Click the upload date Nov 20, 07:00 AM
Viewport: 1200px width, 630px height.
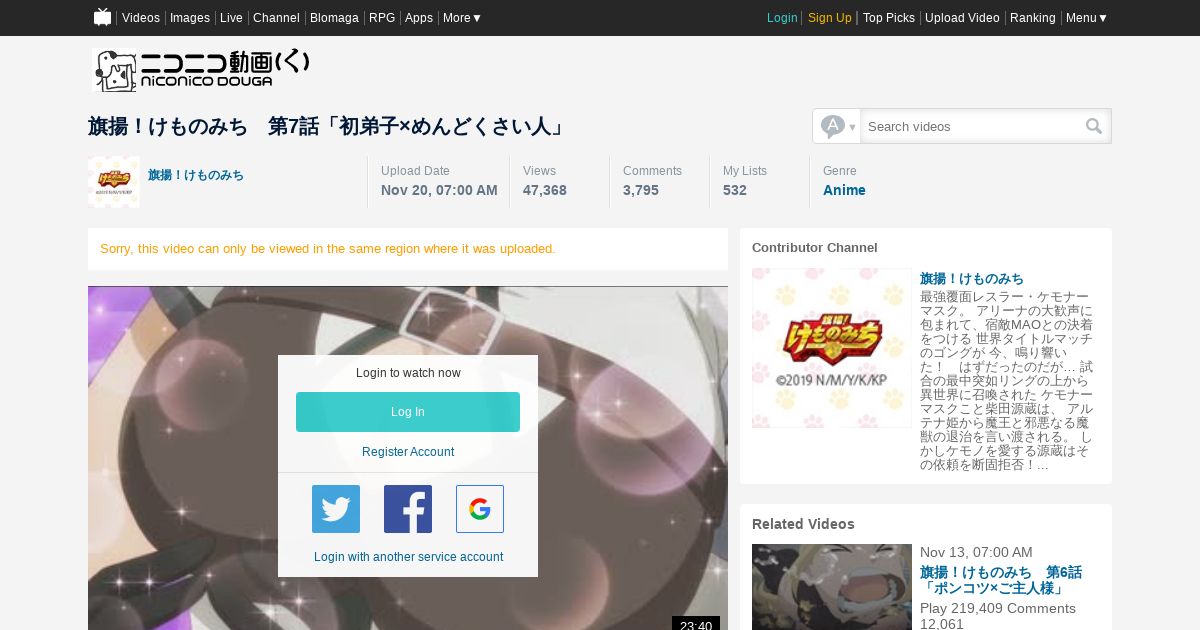pos(439,190)
